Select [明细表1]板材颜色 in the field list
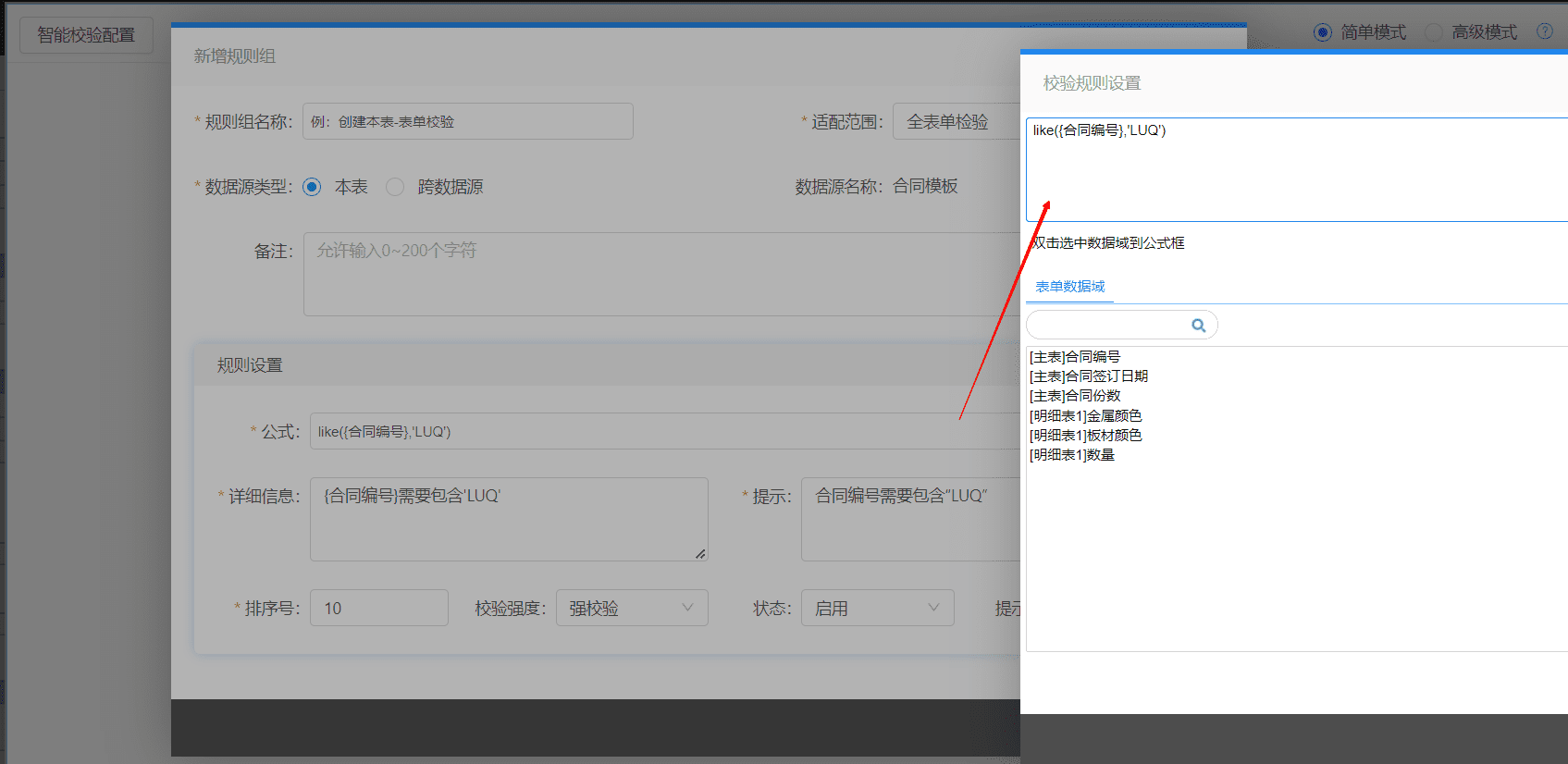The width and height of the screenshot is (1568, 764). coord(1086,436)
